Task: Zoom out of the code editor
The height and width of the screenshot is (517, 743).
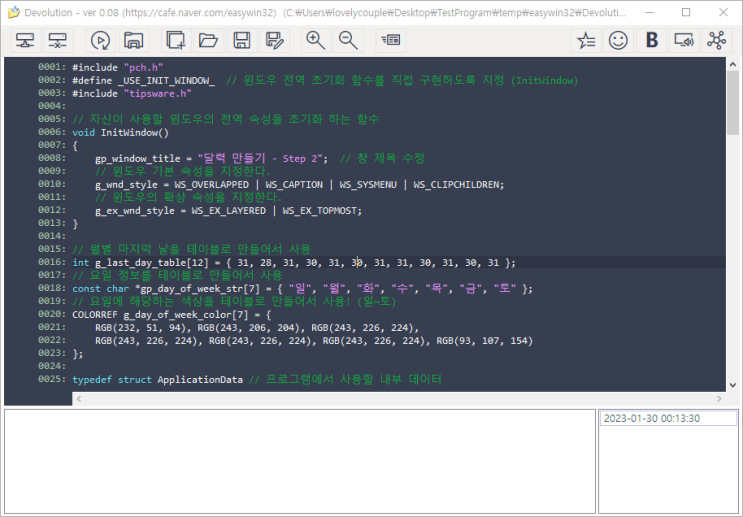Action: point(348,40)
